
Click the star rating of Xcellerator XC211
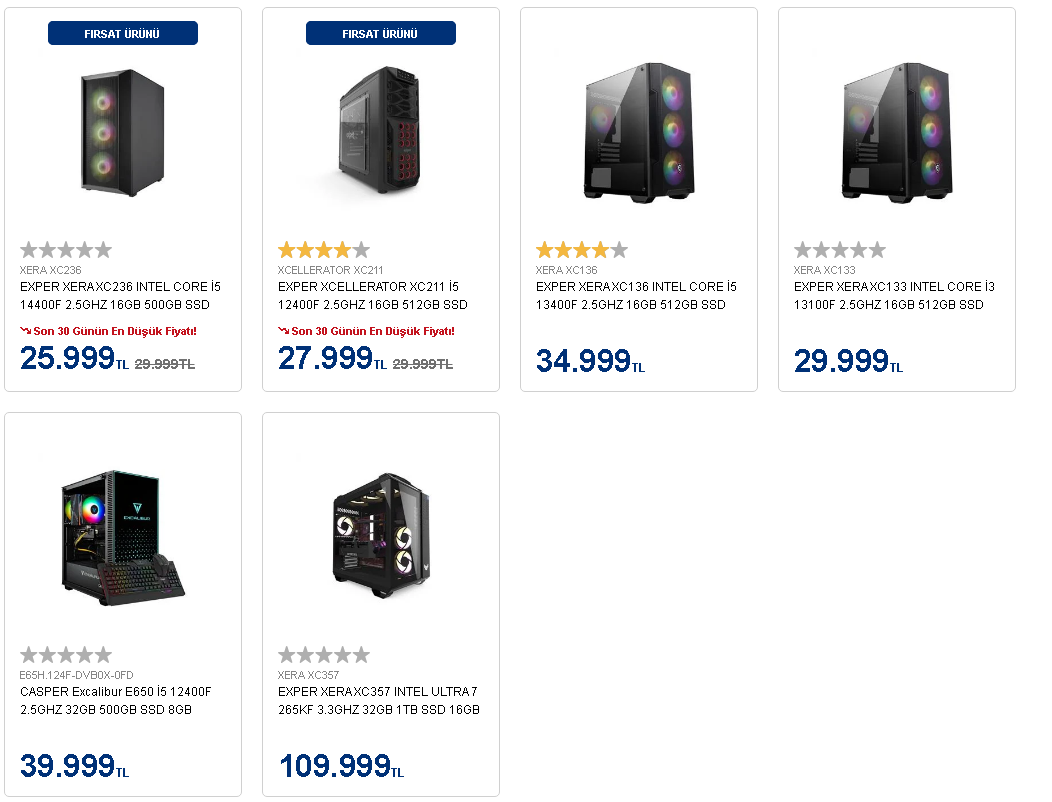point(323,250)
